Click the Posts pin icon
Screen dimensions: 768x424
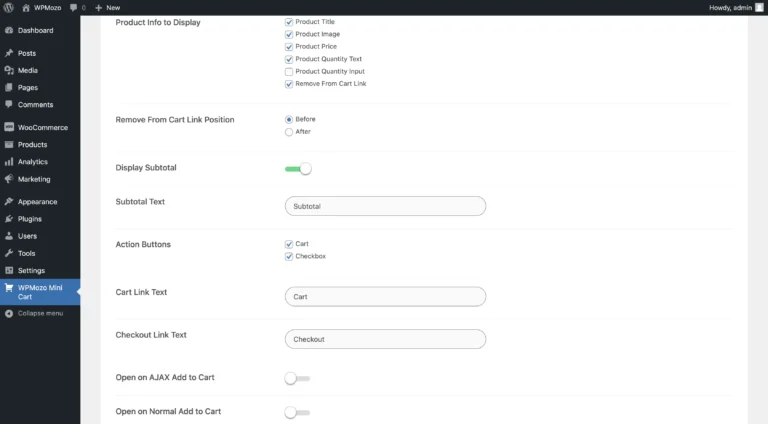coord(9,53)
